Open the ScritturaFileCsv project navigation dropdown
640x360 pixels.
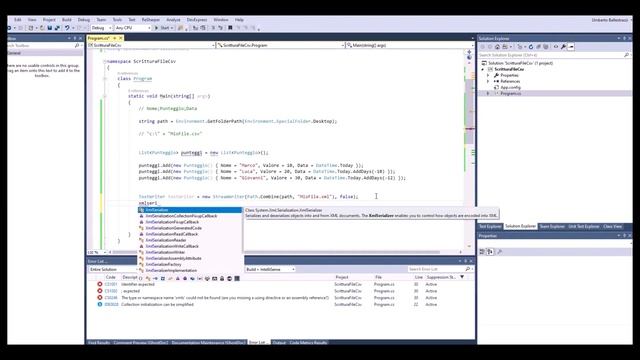click(x=151, y=45)
